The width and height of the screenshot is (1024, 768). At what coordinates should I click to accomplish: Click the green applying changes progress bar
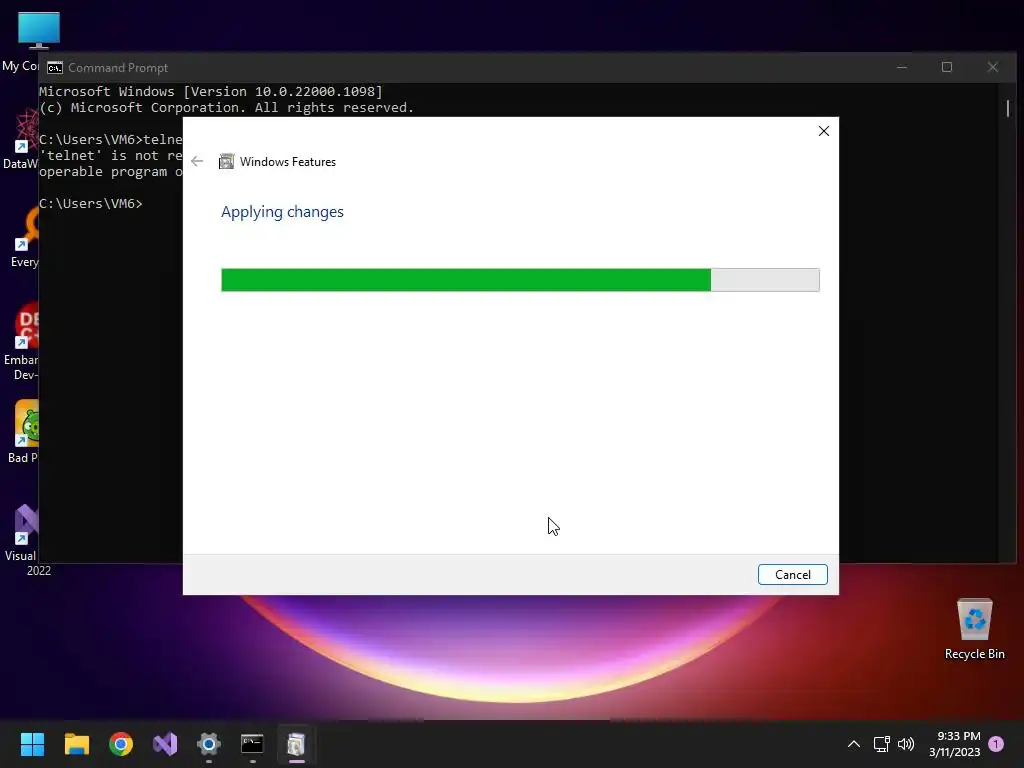(520, 280)
